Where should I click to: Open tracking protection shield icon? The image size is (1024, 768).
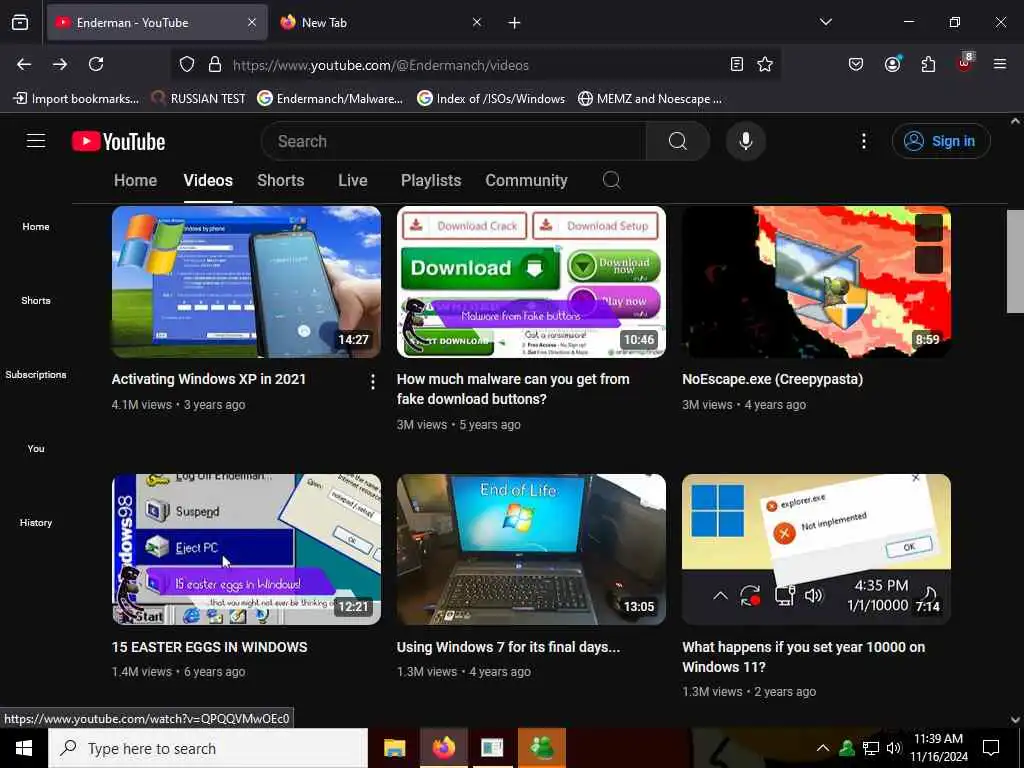click(x=187, y=65)
